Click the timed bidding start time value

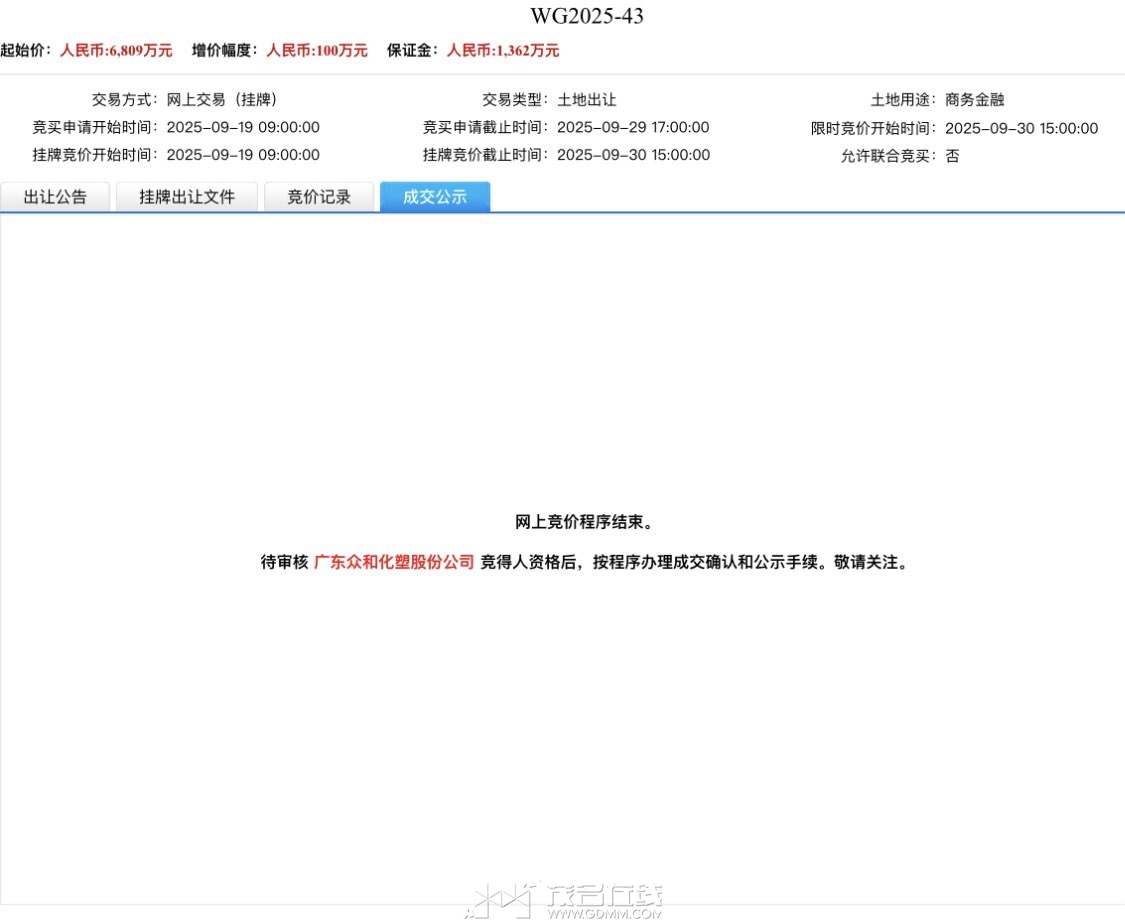tap(1021, 128)
